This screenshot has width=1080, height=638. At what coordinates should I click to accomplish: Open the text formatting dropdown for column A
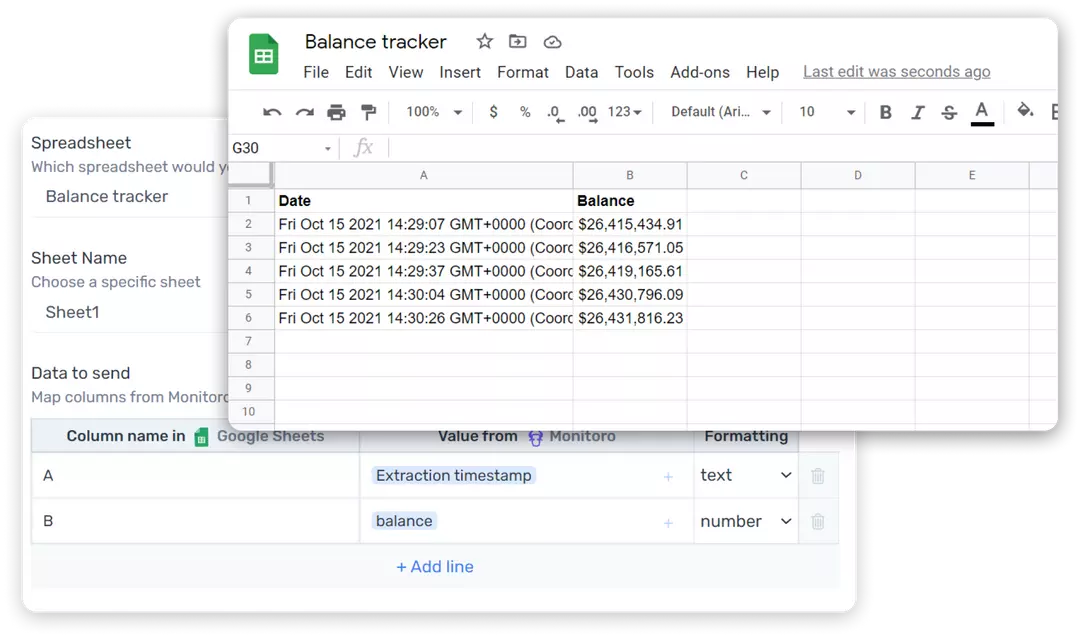(x=746, y=475)
